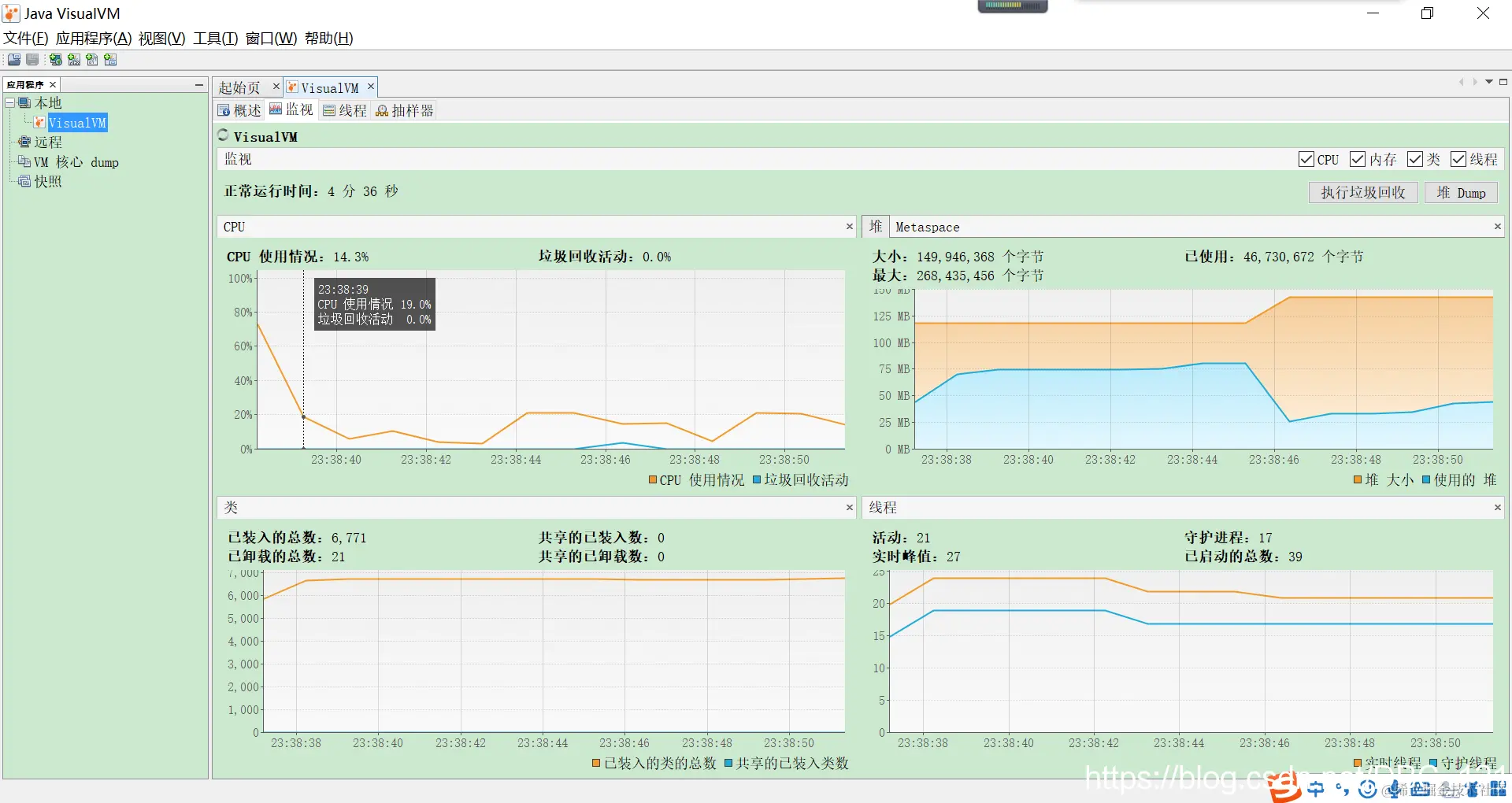Click the orange 堆 大小 legend swatch
Viewport: 1512px width, 803px height.
[1358, 480]
